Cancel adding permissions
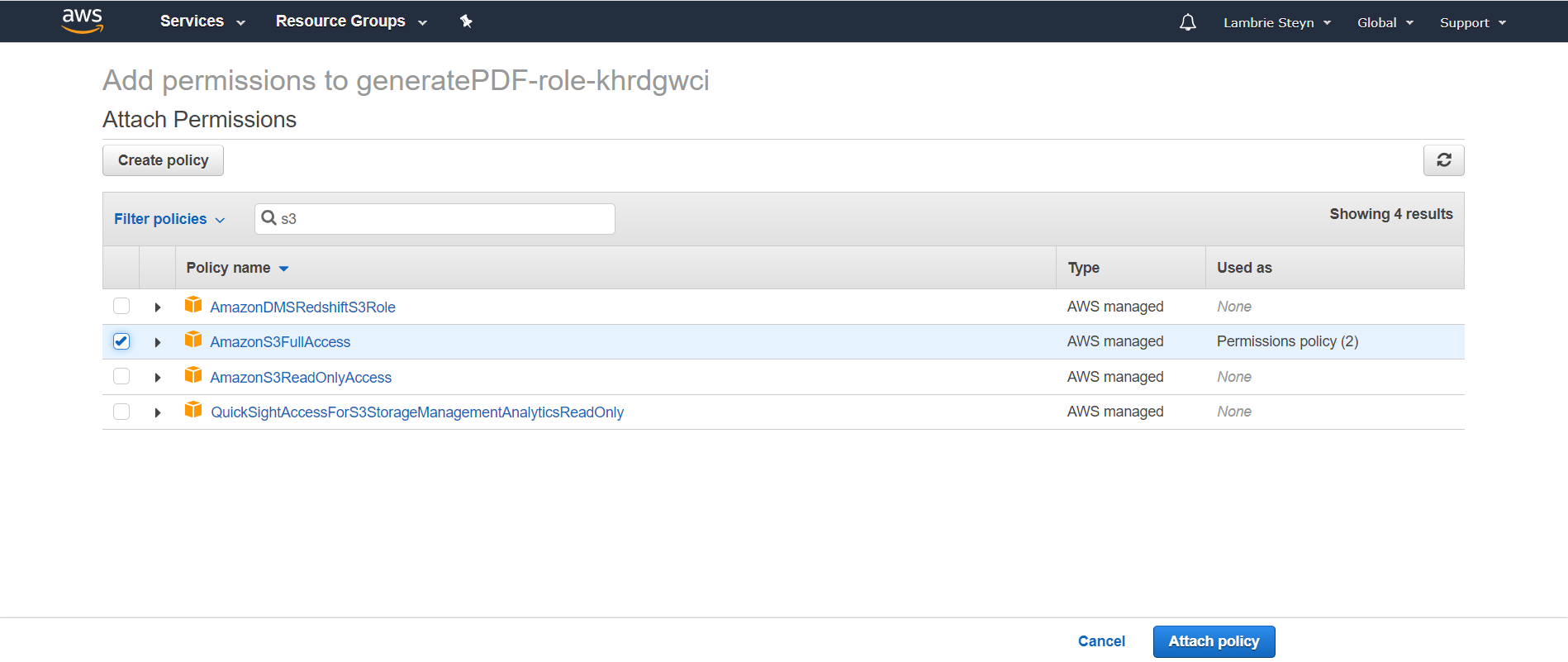1568x662 pixels. (x=1101, y=641)
